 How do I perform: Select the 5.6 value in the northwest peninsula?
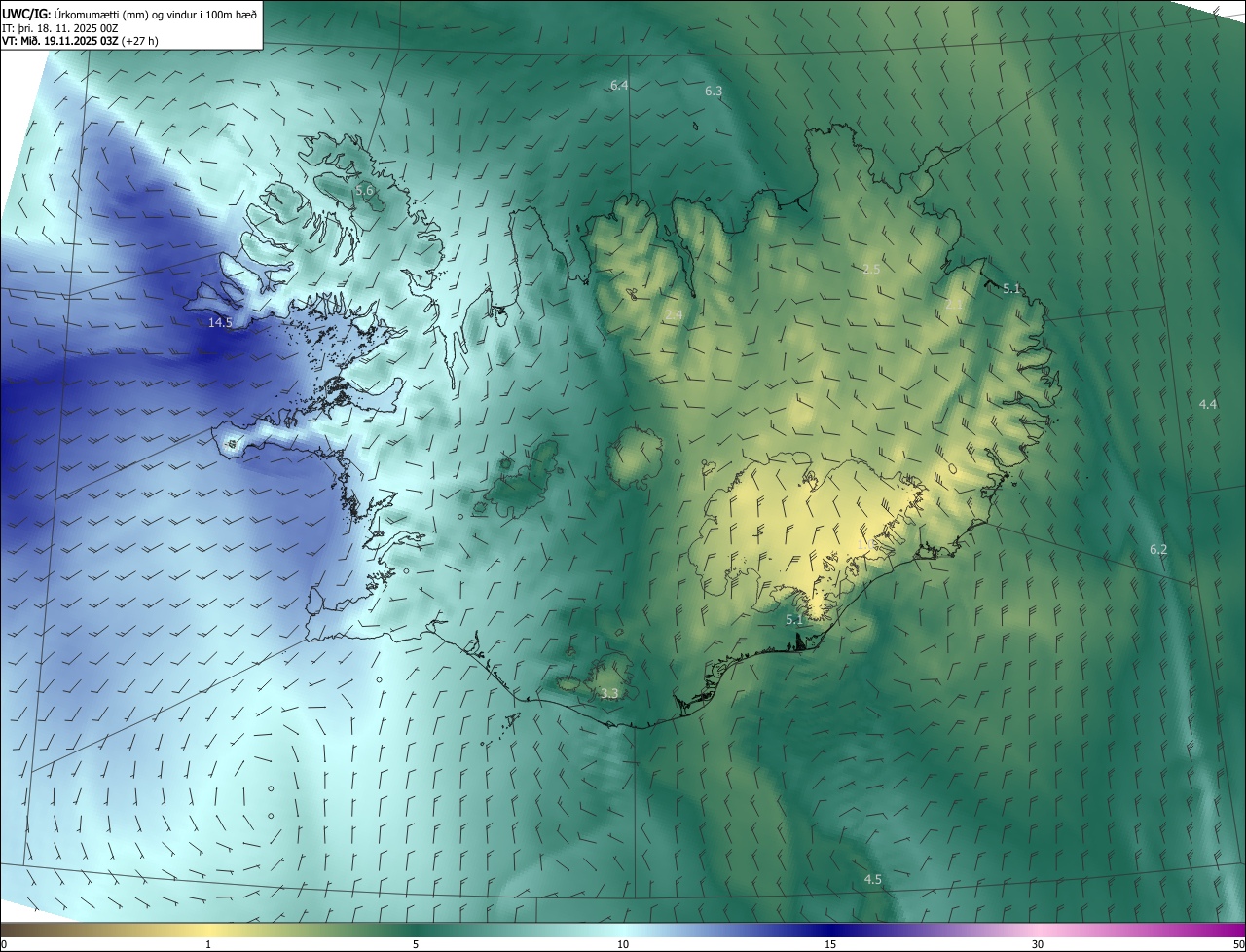[364, 191]
